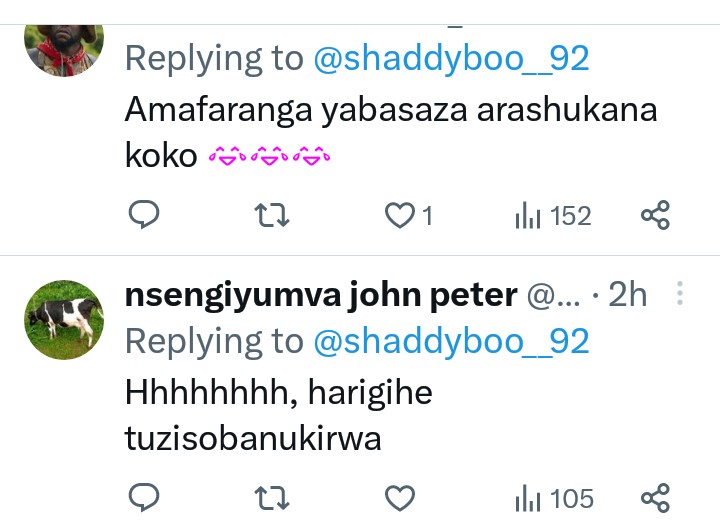The height and width of the screenshot is (531, 720).
Task: Open the 2h timestamp of the tweet
Action: point(627,295)
